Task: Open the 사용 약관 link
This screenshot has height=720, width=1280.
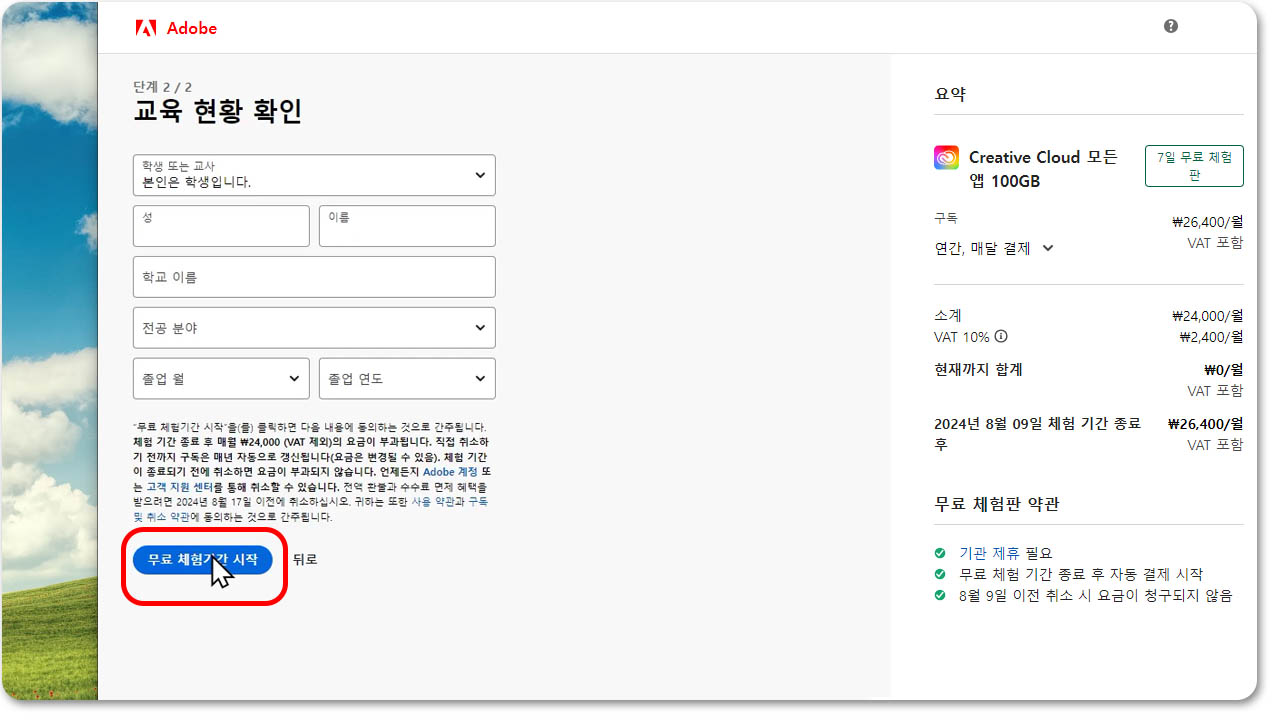Action: (433, 502)
